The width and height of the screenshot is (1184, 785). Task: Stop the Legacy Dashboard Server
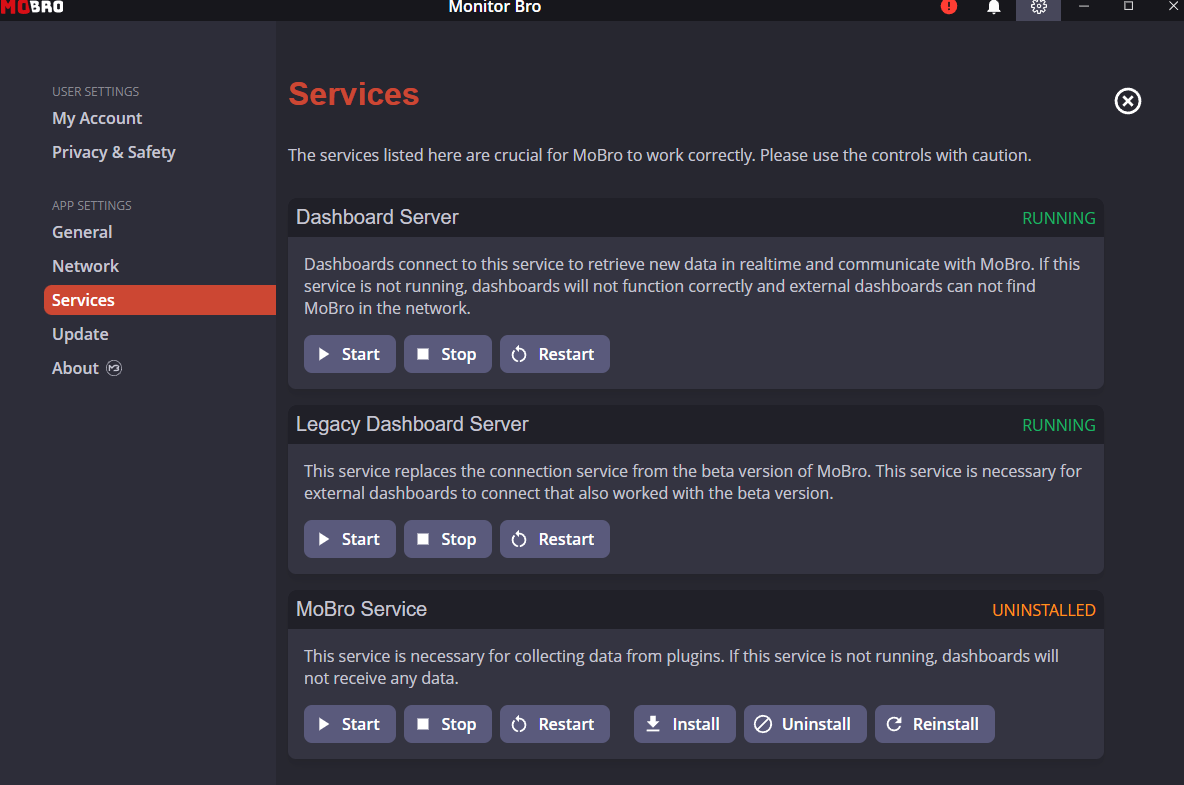pos(448,539)
